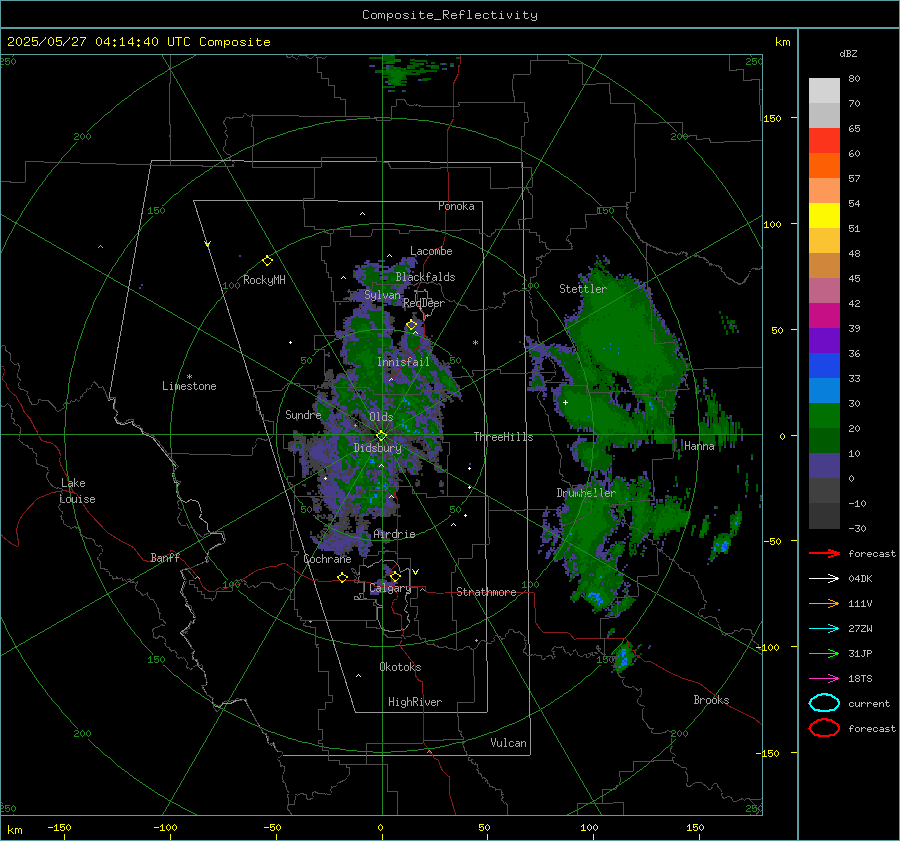Viewport: 900px width, 841px height.
Task: Click the cyan current ellipse legend icon
Action: pyautogui.click(x=824, y=703)
